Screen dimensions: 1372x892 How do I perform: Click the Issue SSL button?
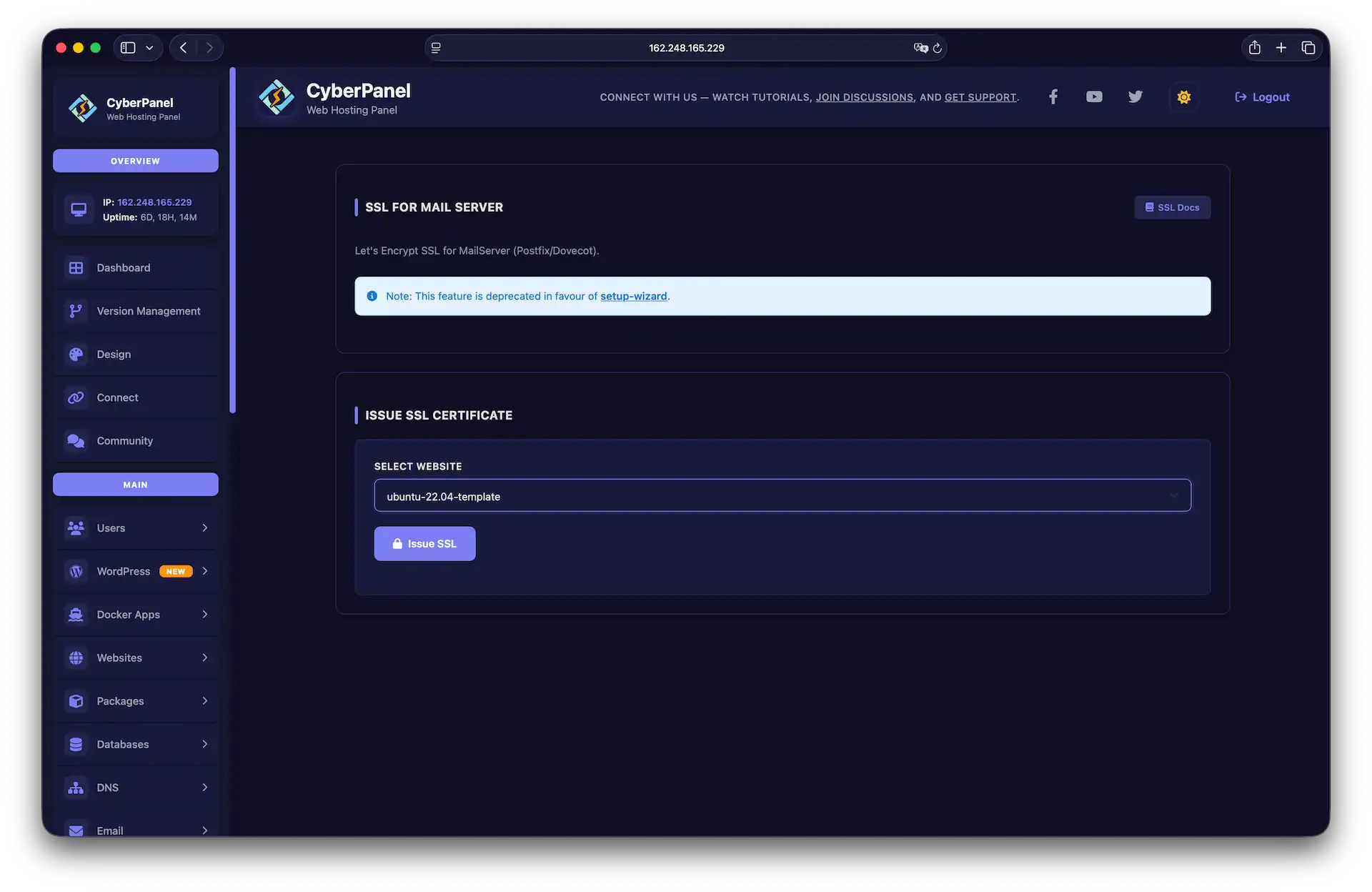424,543
